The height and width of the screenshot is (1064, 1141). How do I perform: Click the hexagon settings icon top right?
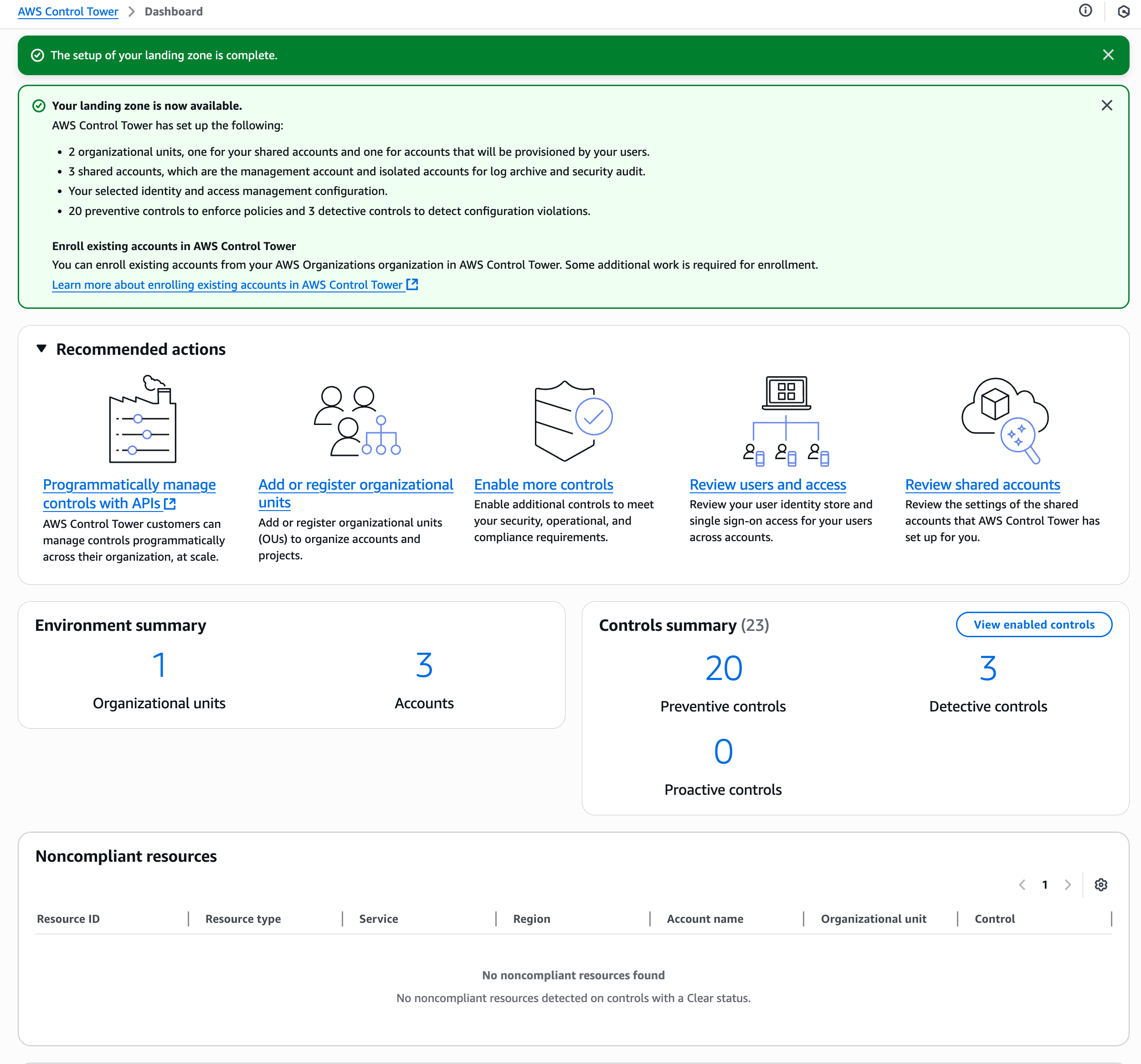pyautogui.click(x=1123, y=11)
